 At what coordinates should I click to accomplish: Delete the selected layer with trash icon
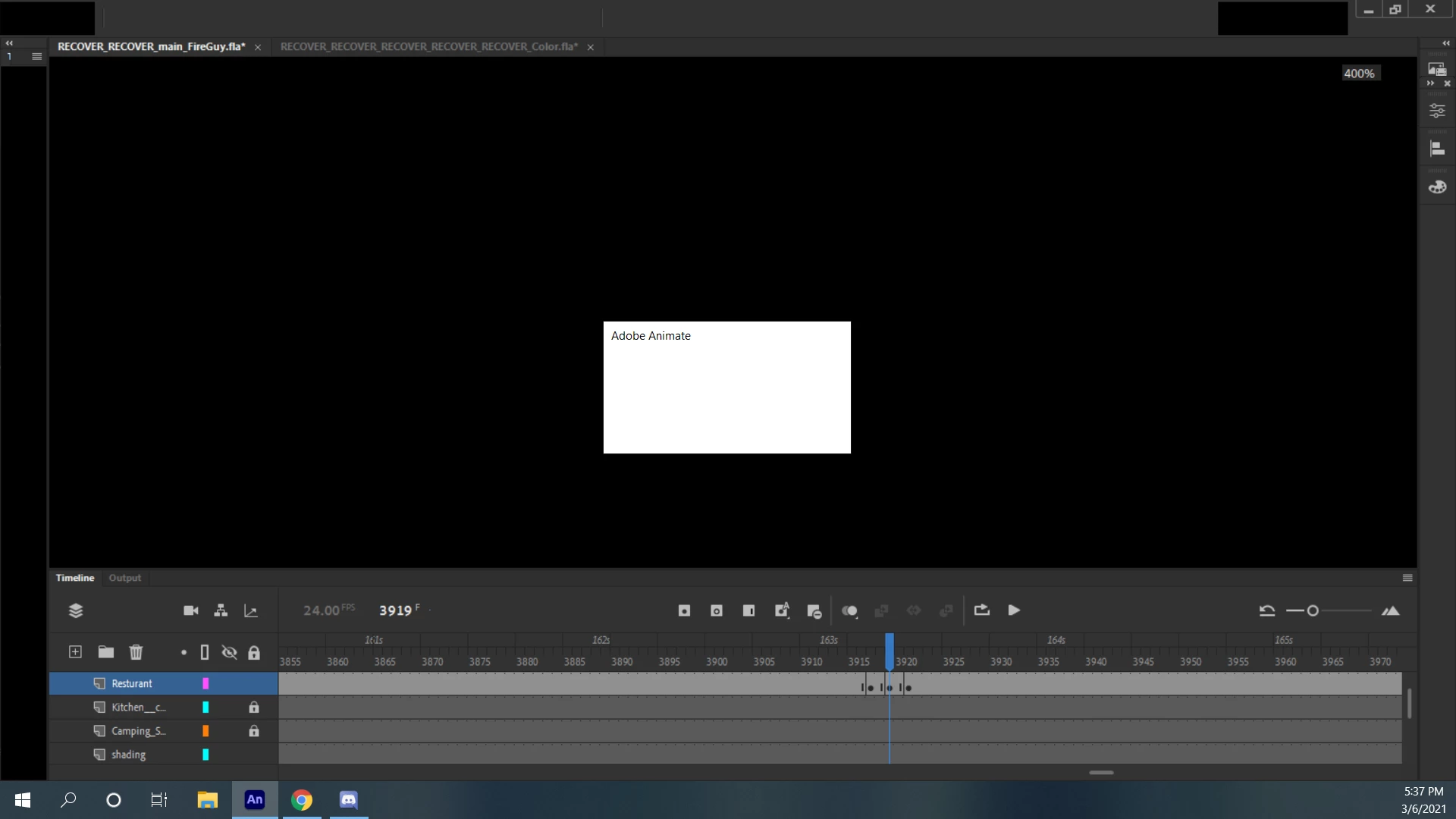pos(136,652)
